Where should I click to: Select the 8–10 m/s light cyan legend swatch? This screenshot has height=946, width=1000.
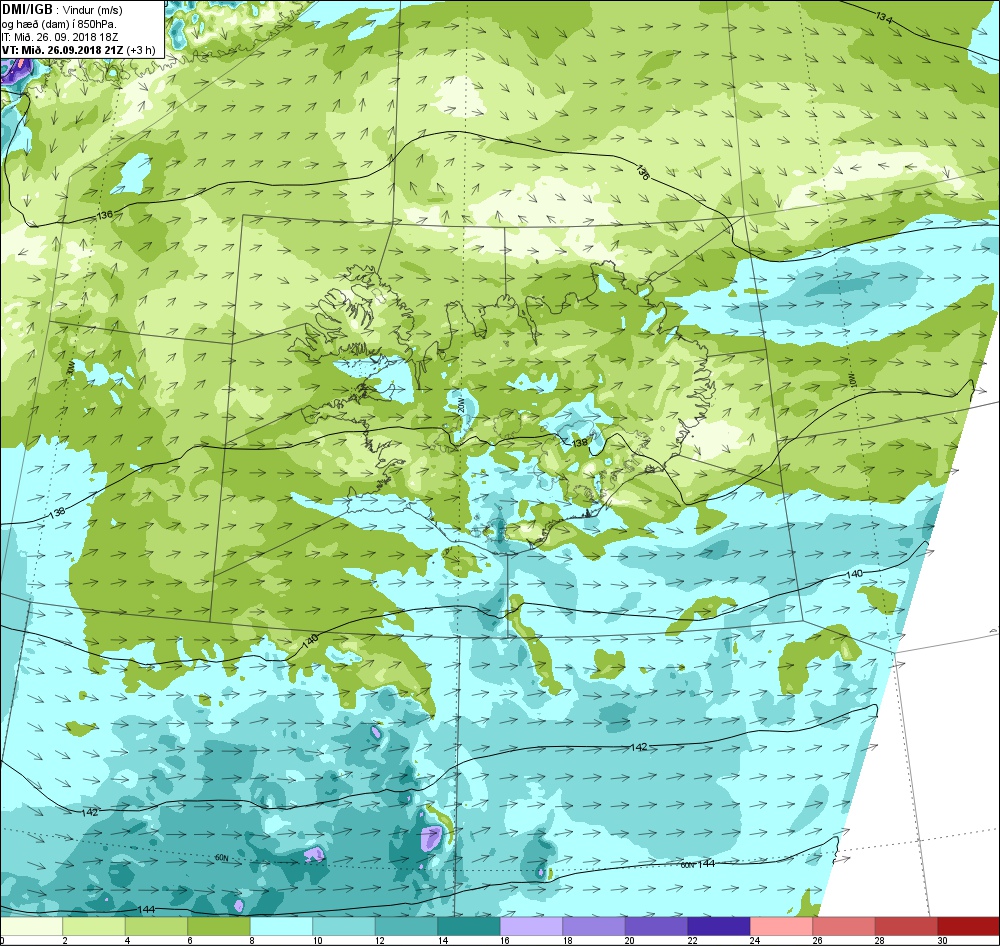[282, 926]
